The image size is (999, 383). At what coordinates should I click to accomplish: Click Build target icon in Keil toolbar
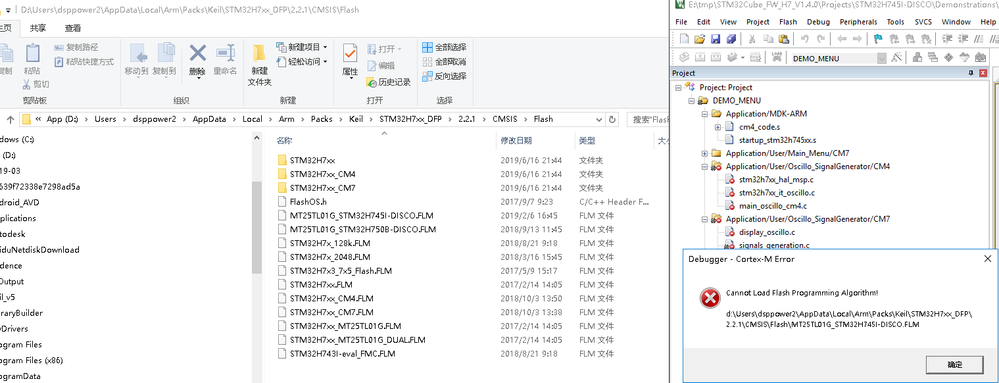pyautogui.click(x=700, y=57)
